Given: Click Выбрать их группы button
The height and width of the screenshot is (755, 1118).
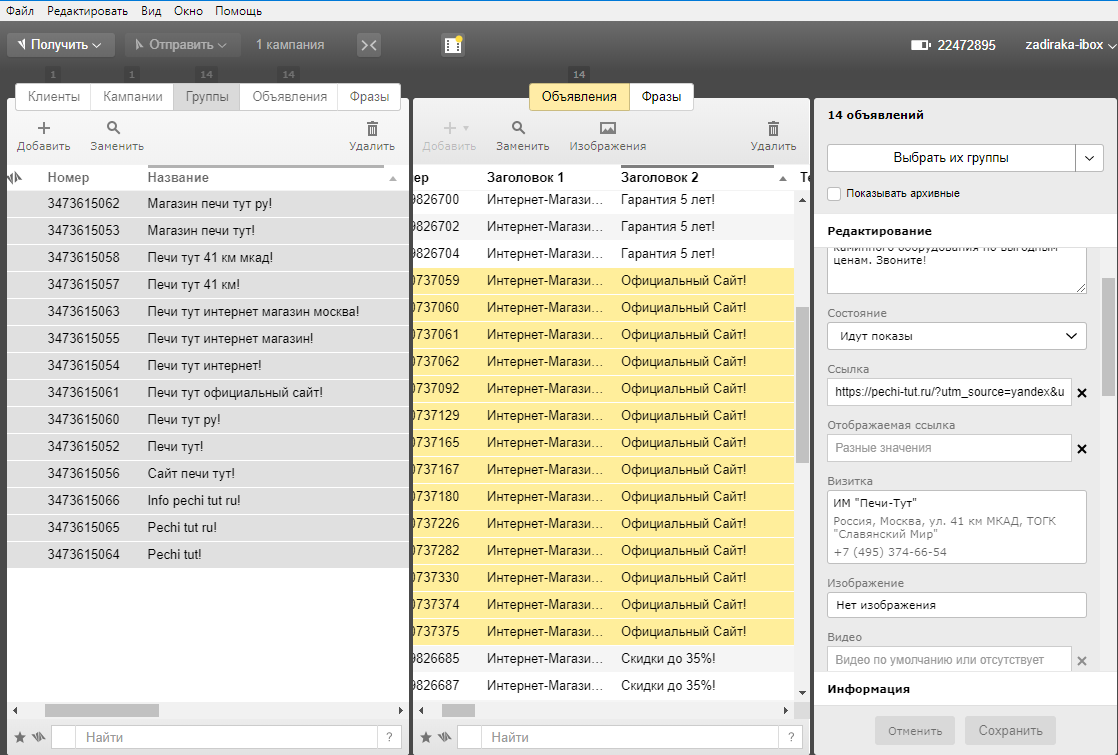Looking at the screenshot, I should pyautogui.click(x=951, y=158).
